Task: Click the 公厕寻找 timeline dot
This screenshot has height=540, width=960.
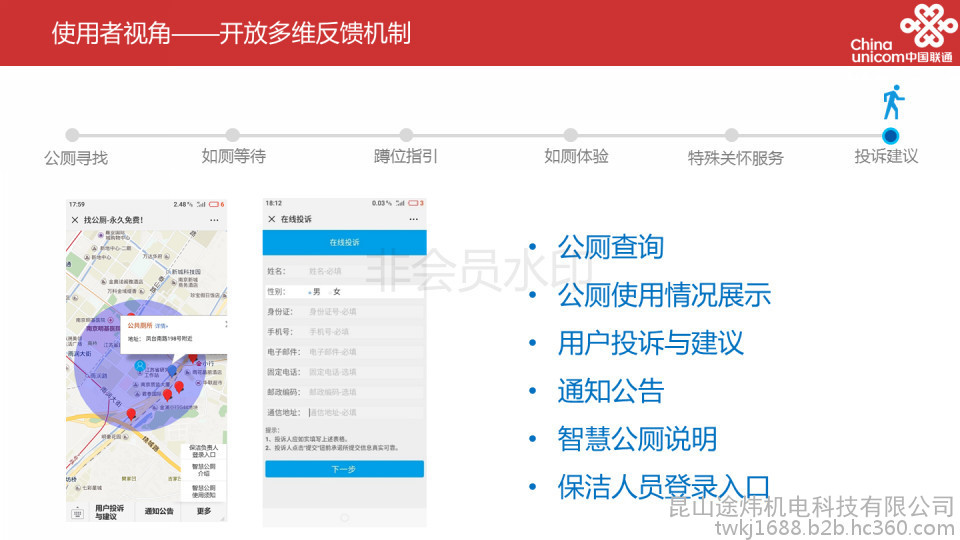Action: [x=72, y=135]
